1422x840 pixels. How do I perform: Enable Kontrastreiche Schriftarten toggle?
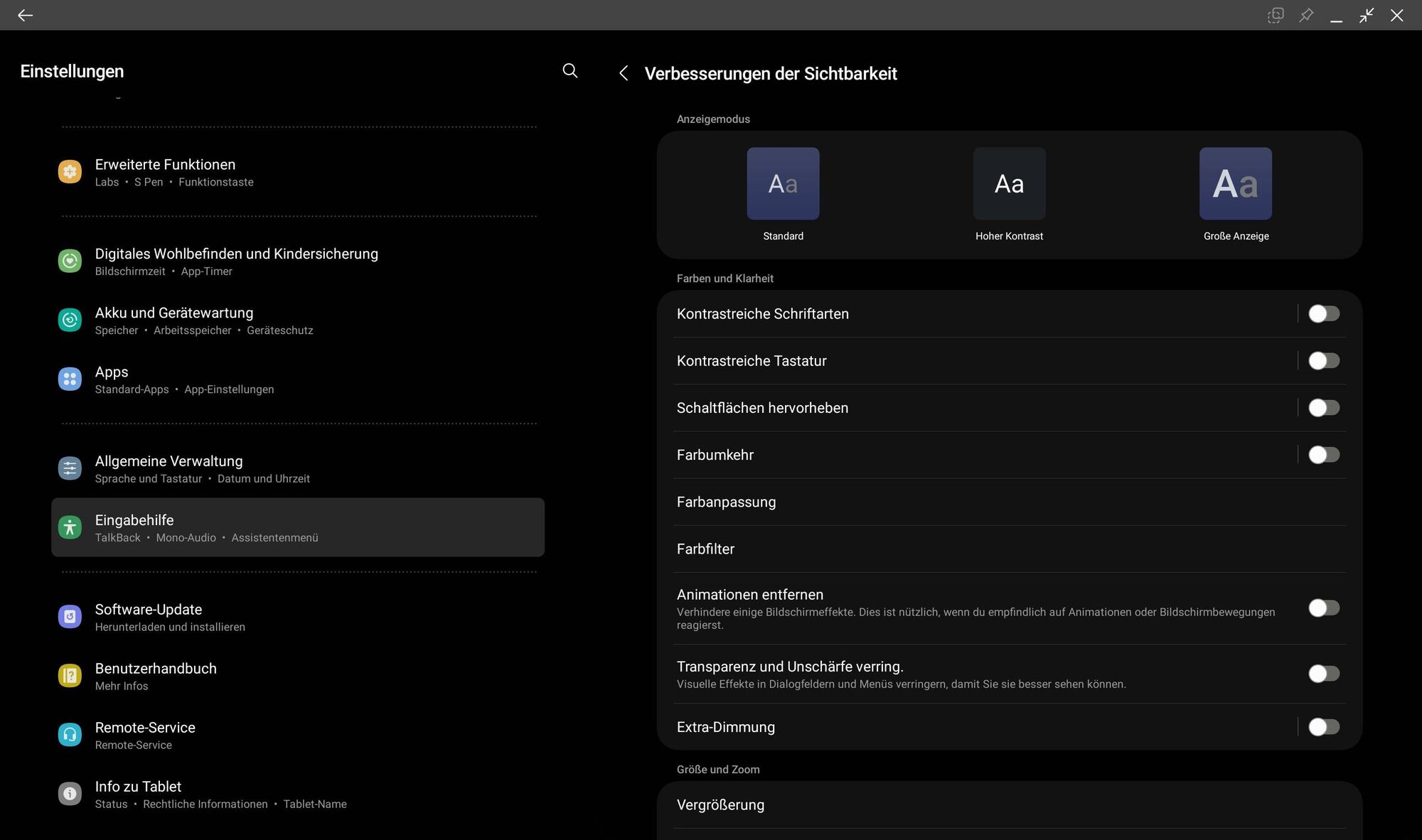[1324, 313]
